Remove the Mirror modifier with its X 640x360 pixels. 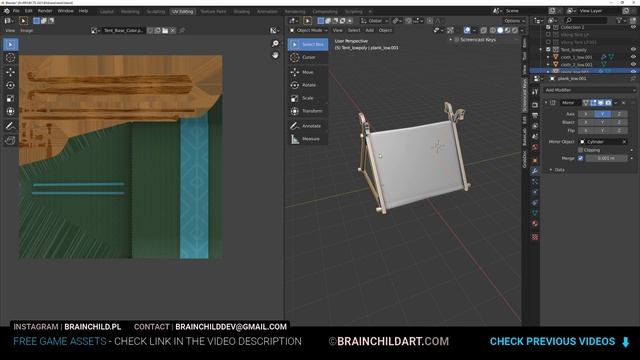(x=624, y=103)
